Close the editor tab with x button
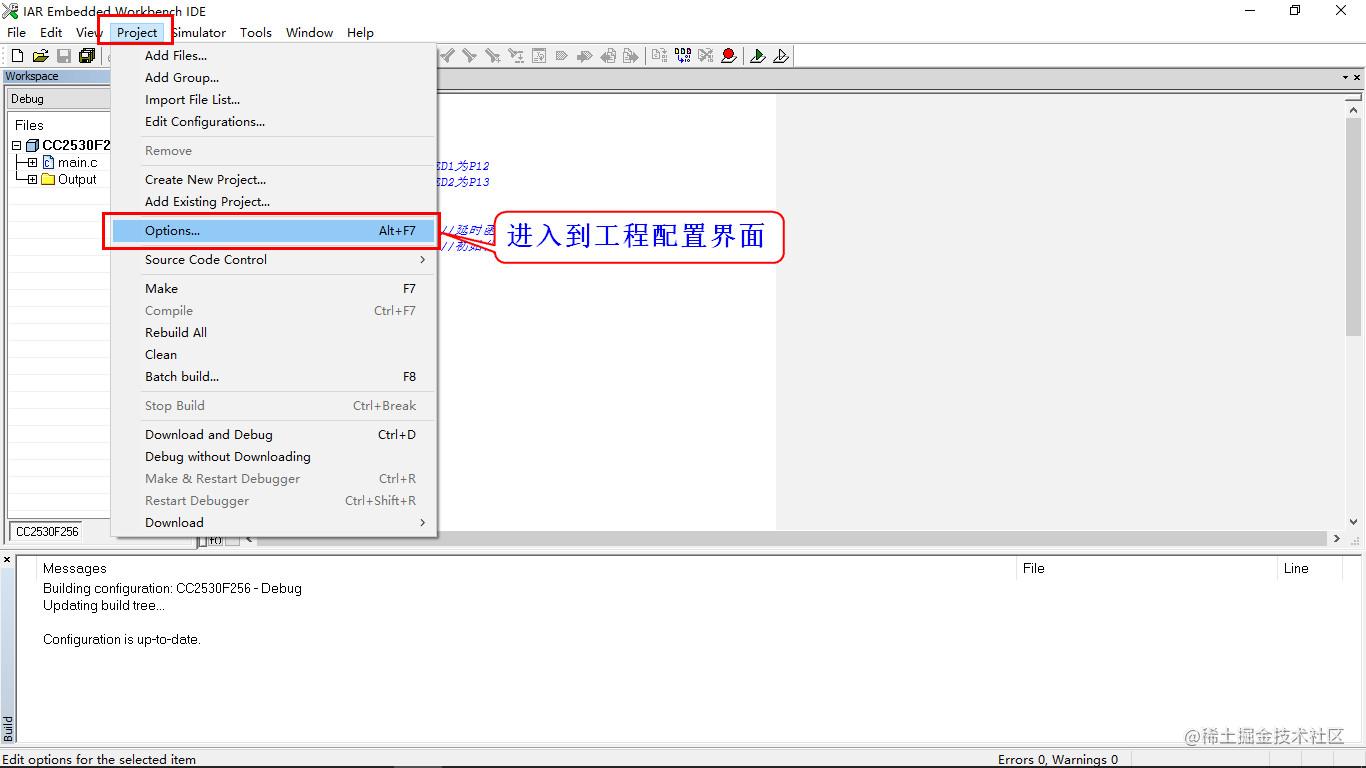Viewport: 1366px width, 768px height. click(x=1358, y=77)
